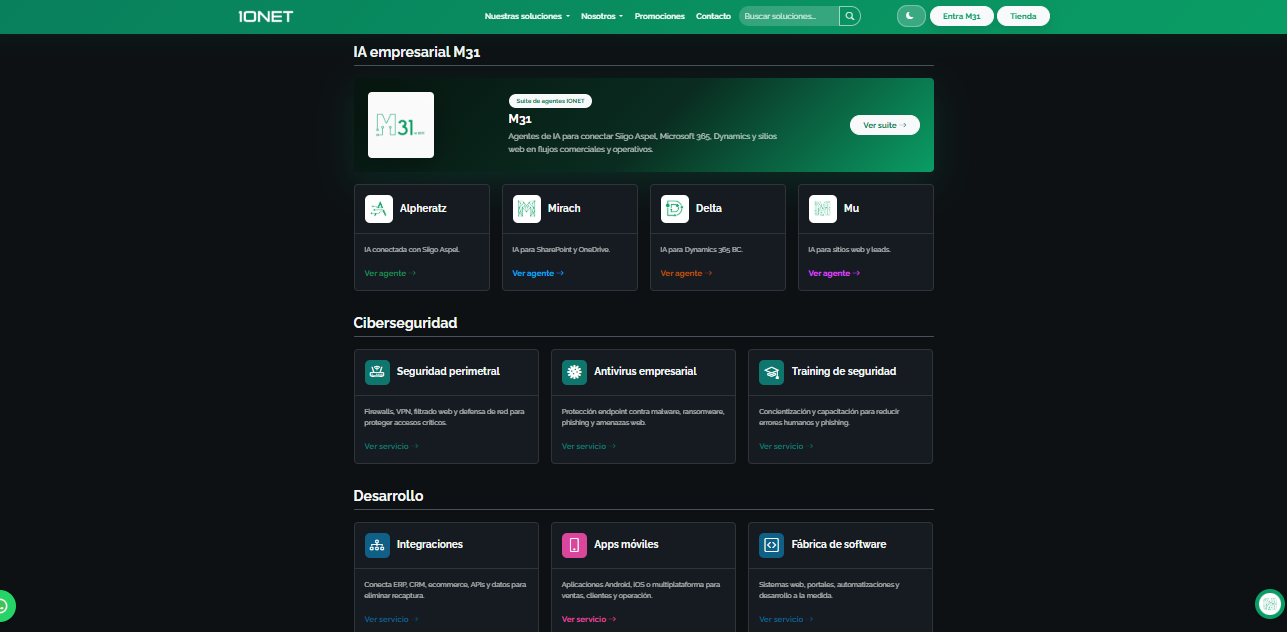Click 'IA para SharePoint y OneDrive.' text
Viewport: 1287px width, 632px height.
click(x=561, y=249)
